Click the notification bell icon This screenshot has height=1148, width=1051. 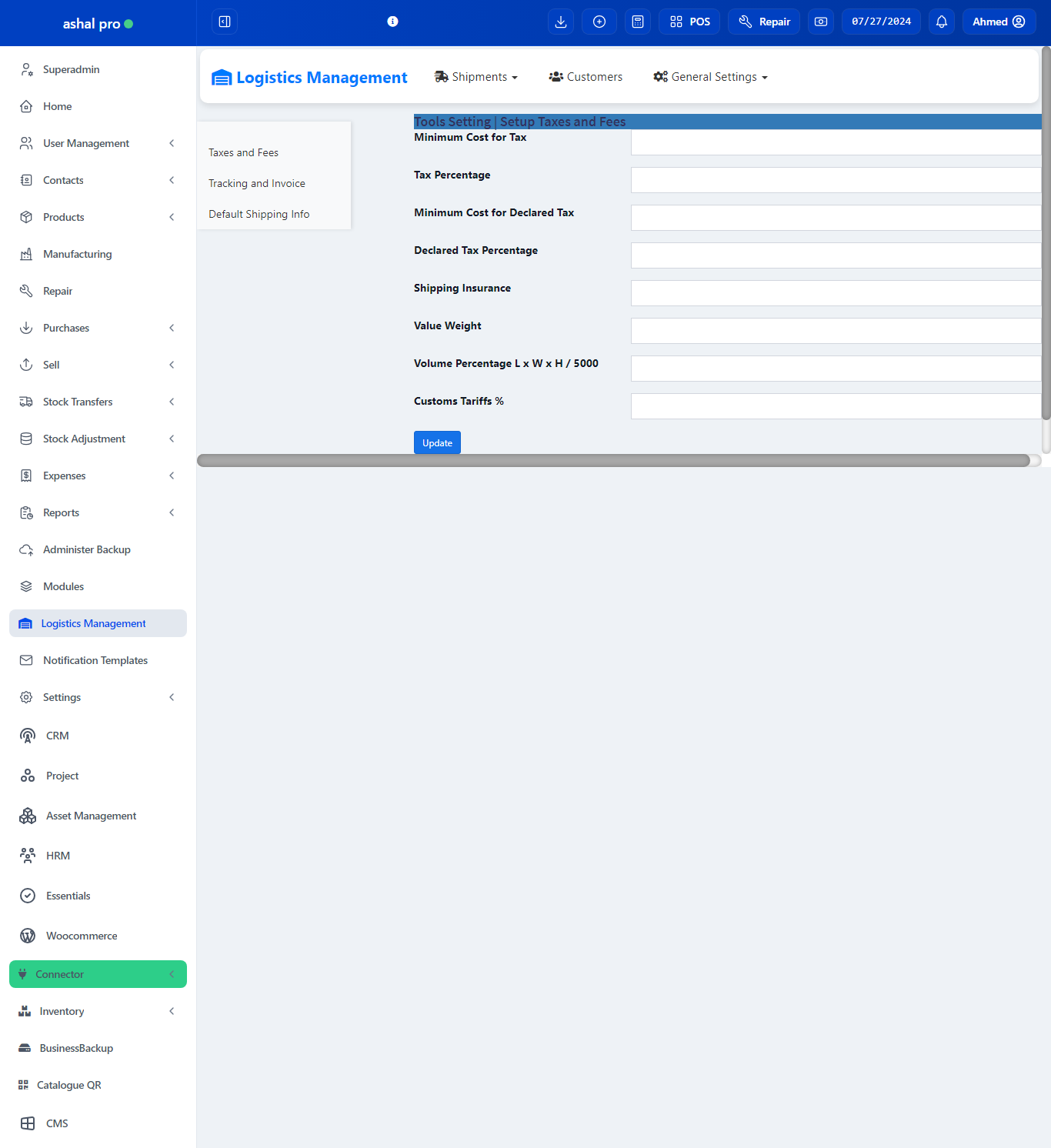pyautogui.click(x=942, y=22)
